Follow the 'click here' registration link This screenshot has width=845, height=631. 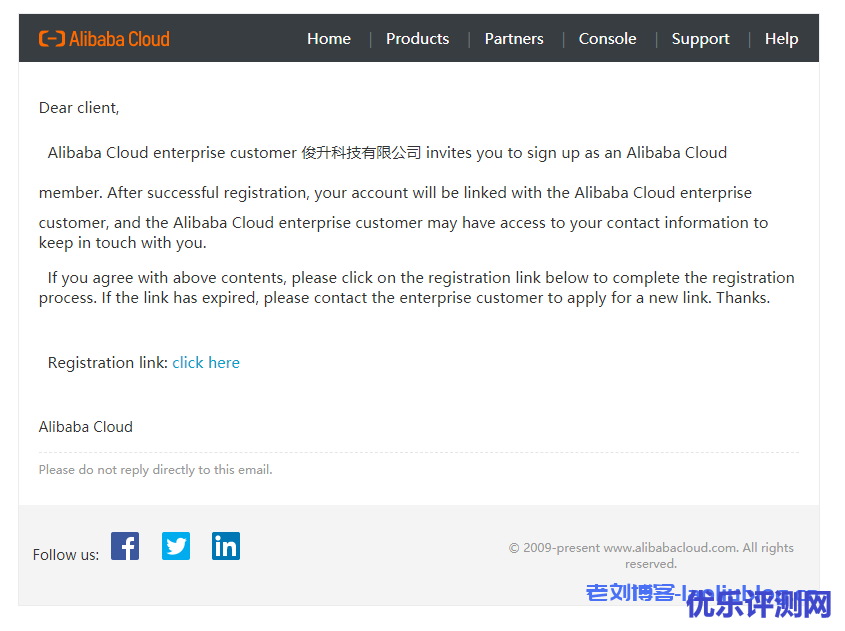click(206, 363)
